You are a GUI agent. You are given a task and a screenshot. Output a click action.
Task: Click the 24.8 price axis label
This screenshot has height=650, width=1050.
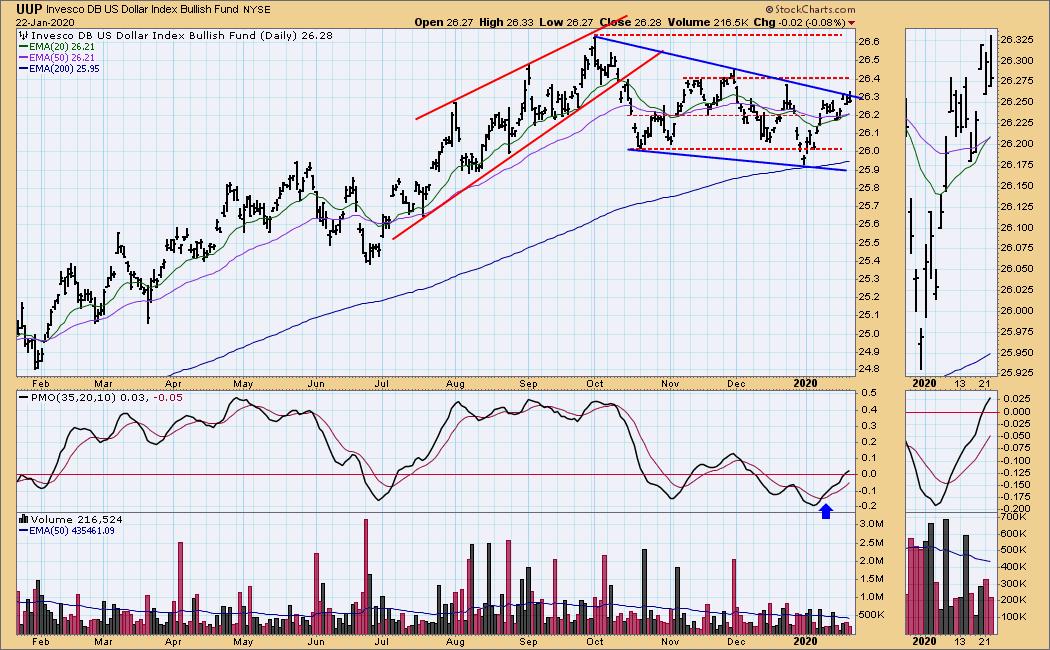coord(869,370)
